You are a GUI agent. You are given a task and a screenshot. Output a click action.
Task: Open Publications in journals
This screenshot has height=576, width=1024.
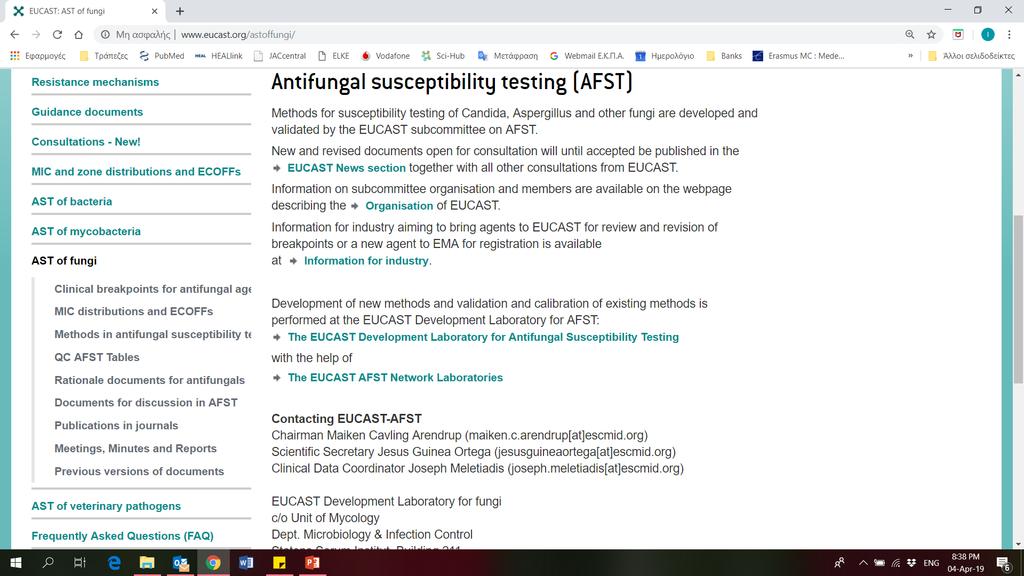(116, 426)
